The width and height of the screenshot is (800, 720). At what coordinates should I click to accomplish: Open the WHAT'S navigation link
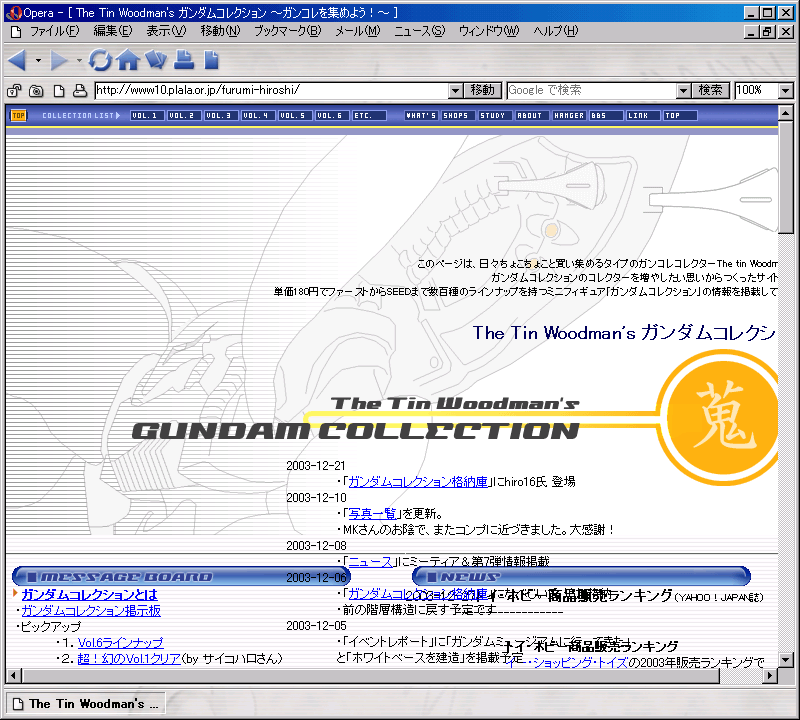(421, 116)
